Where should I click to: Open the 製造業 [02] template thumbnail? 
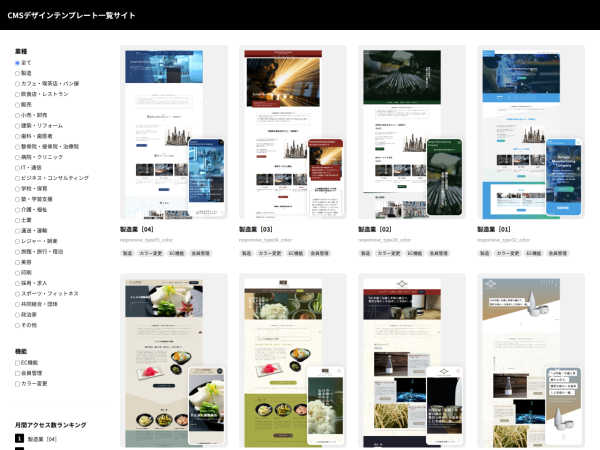click(412, 132)
